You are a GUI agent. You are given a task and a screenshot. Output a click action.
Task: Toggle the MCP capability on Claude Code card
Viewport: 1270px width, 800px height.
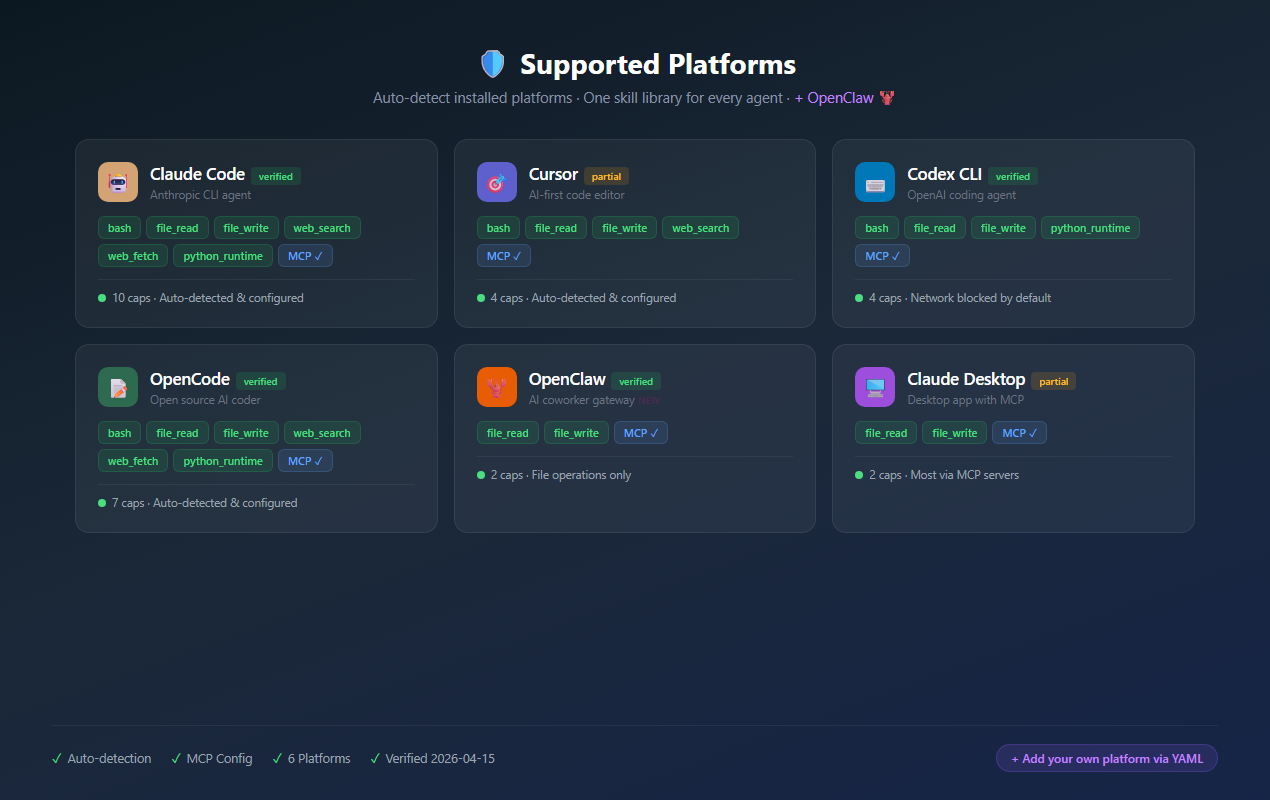pyautogui.click(x=305, y=255)
